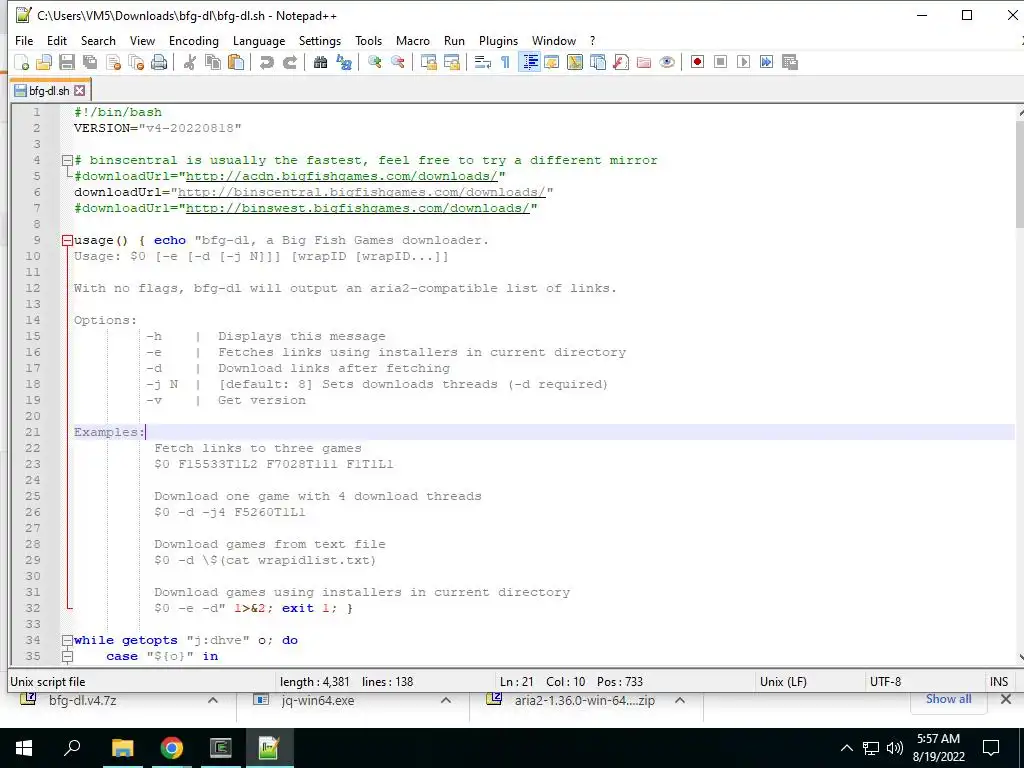Click the Save All toolbar icon
The image size is (1024, 768).
(x=90, y=62)
